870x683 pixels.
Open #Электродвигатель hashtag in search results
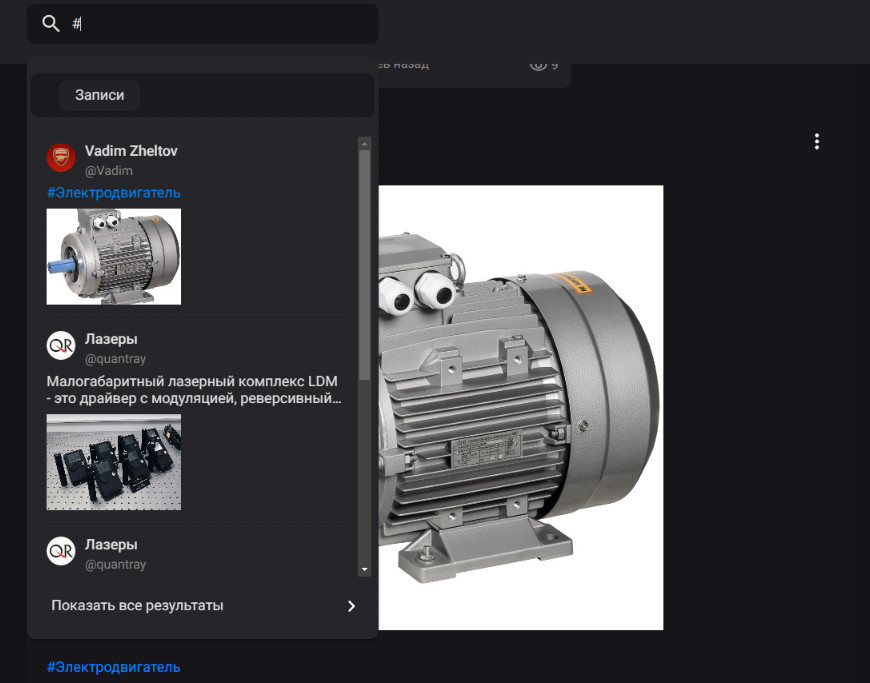point(114,193)
